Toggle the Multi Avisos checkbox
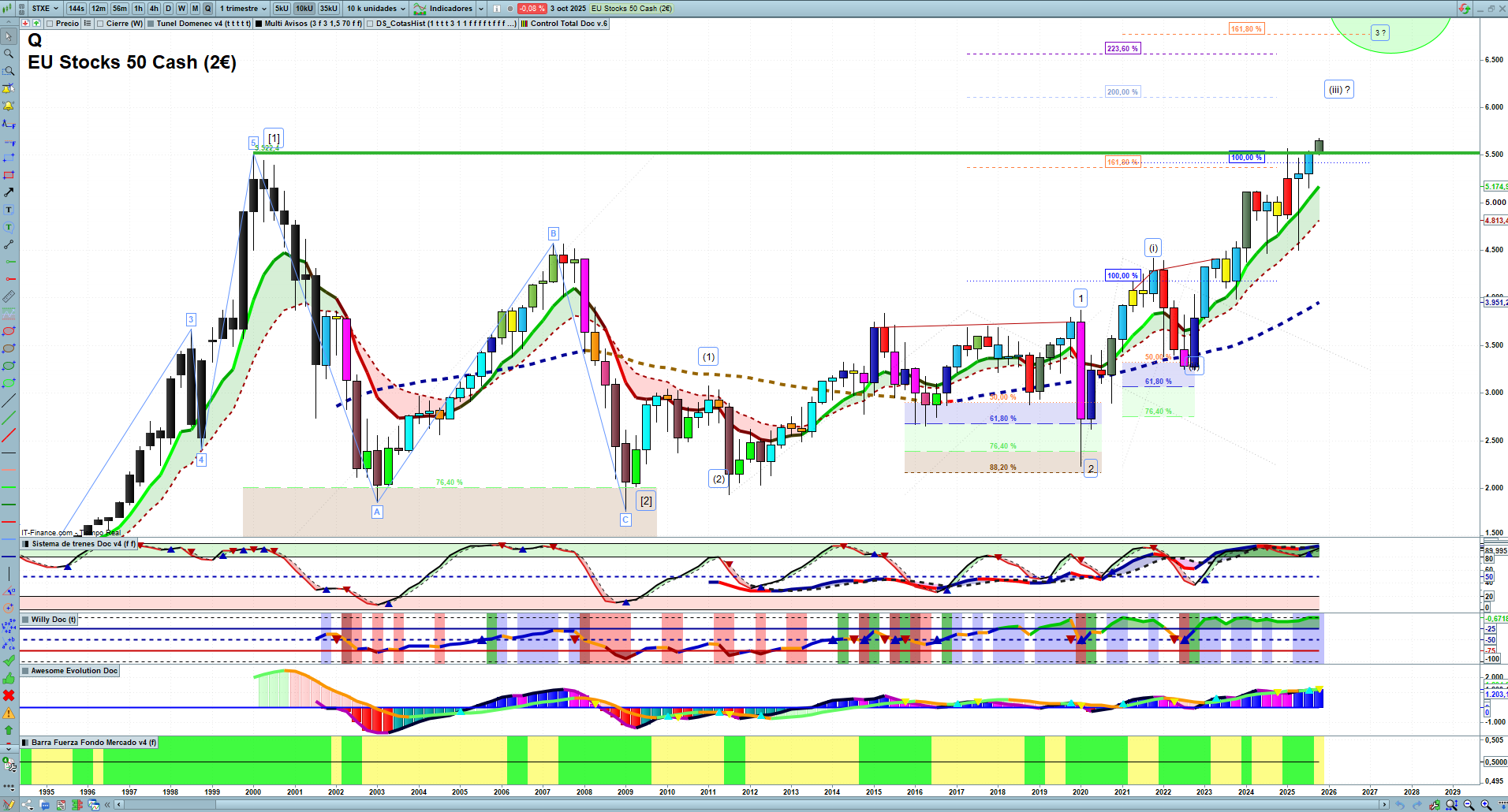The width and height of the screenshot is (1508, 812). [259, 24]
